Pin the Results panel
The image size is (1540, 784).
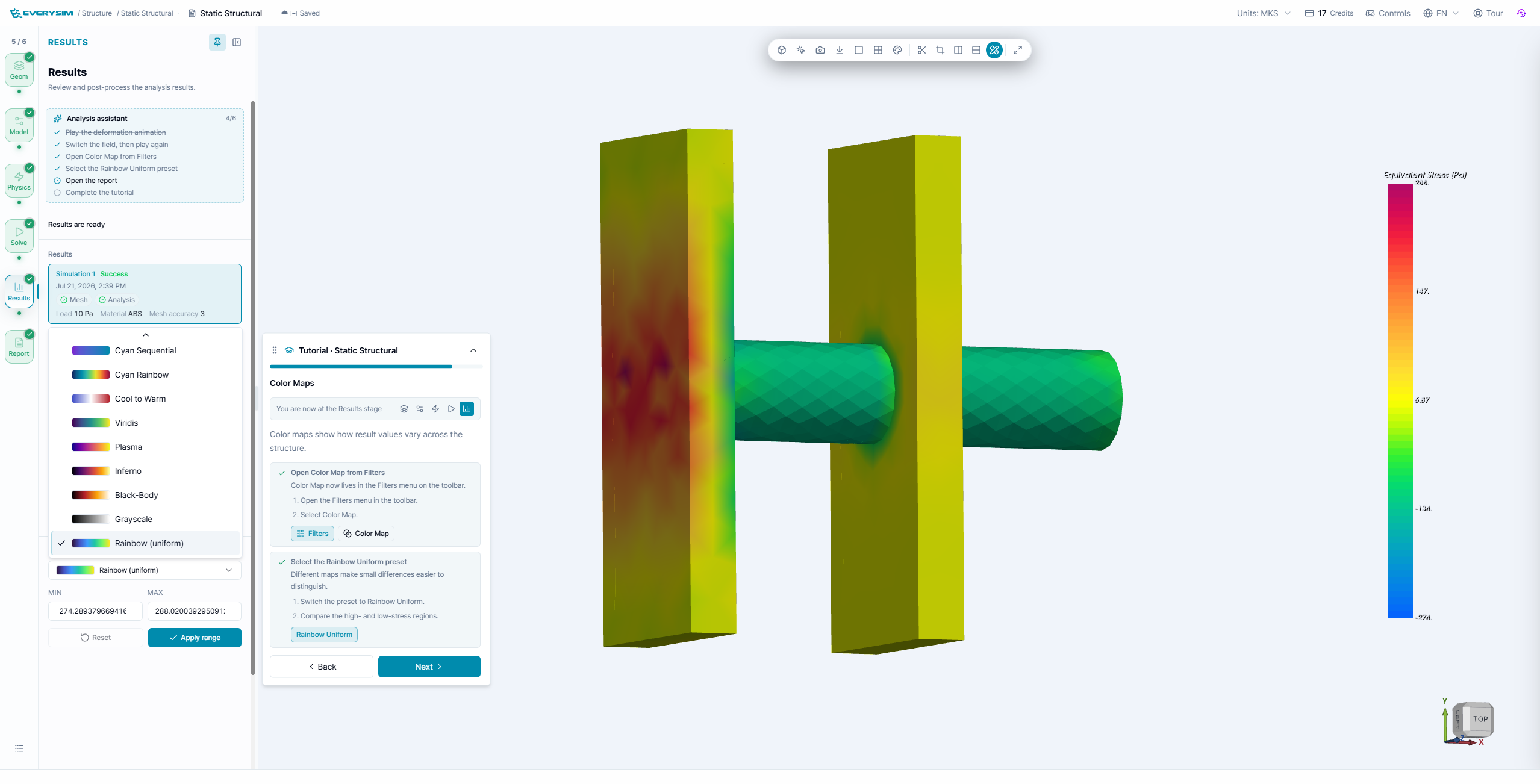(217, 42)
